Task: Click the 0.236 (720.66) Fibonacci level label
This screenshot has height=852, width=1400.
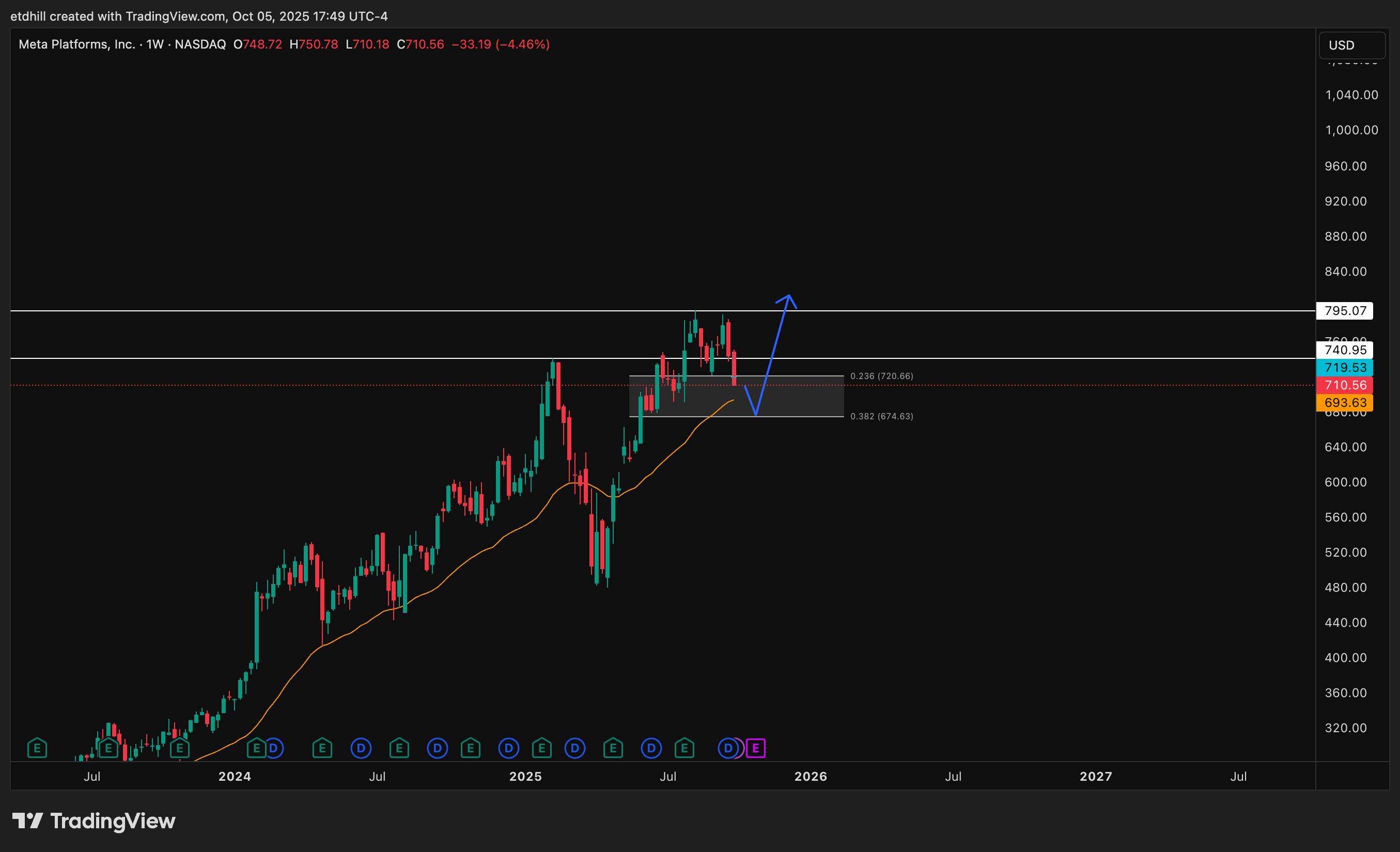Action: tap(881, 376)
